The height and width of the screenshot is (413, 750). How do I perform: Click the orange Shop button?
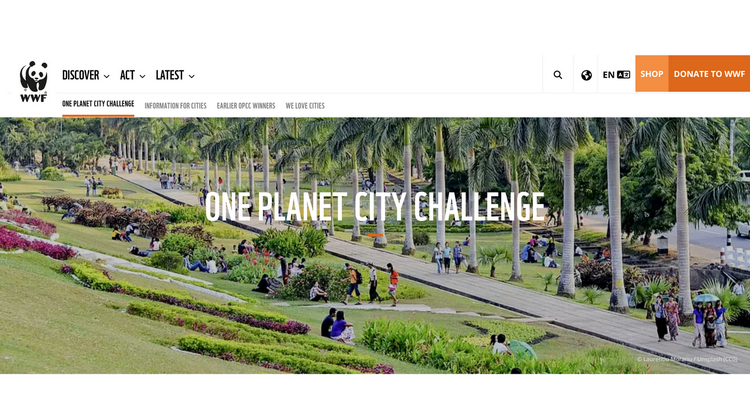tap(652, 74)
